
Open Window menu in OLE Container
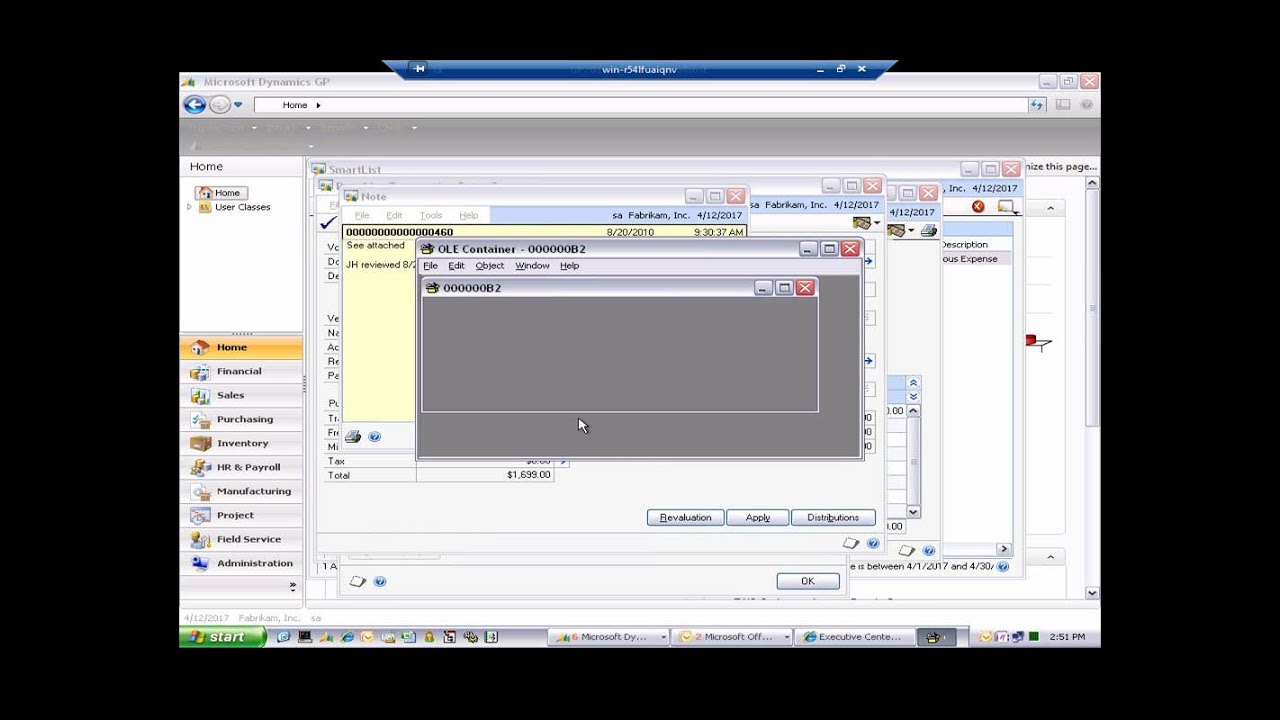click(x=532, y=266)
